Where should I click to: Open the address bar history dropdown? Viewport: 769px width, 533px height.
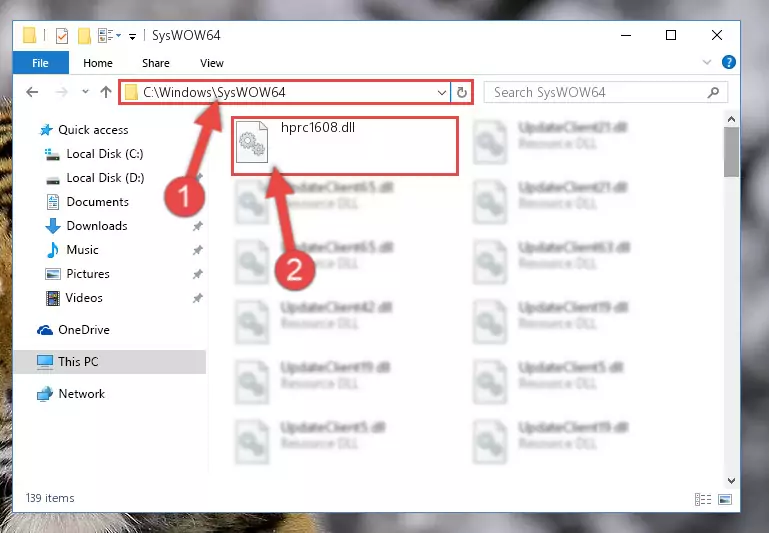click(441, 92)
